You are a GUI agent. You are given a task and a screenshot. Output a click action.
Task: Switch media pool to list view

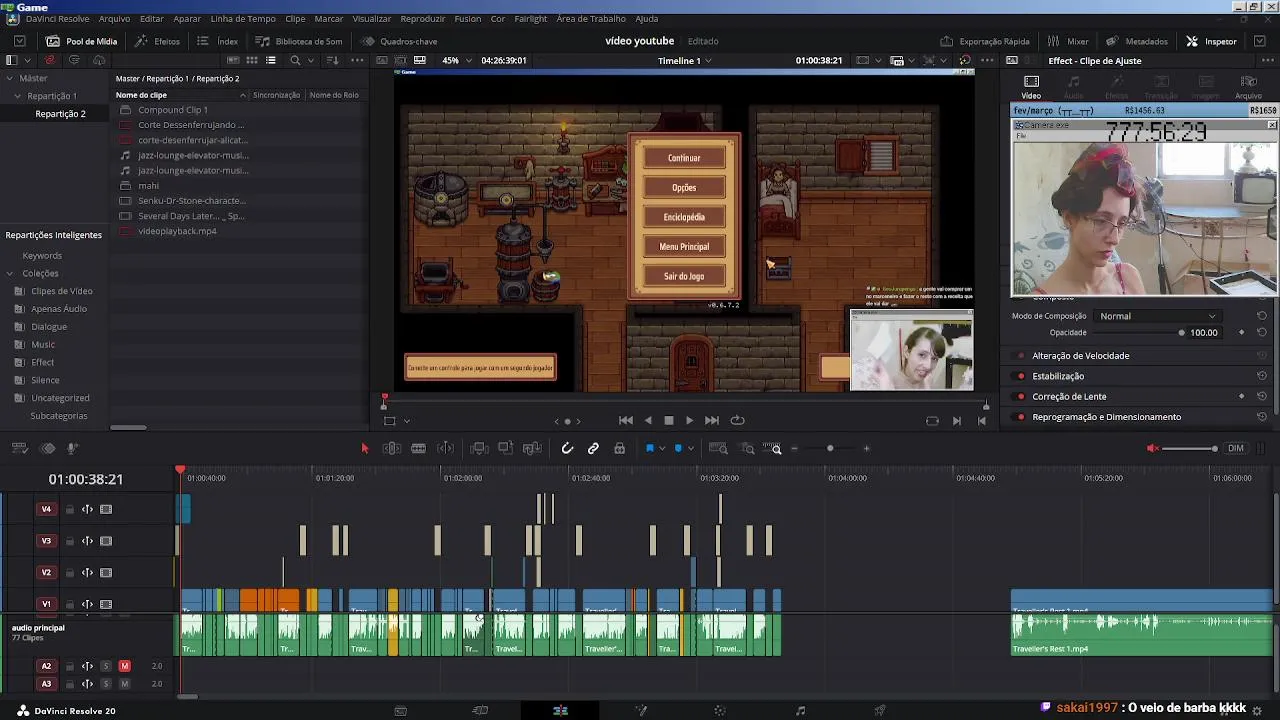(271, 61)
